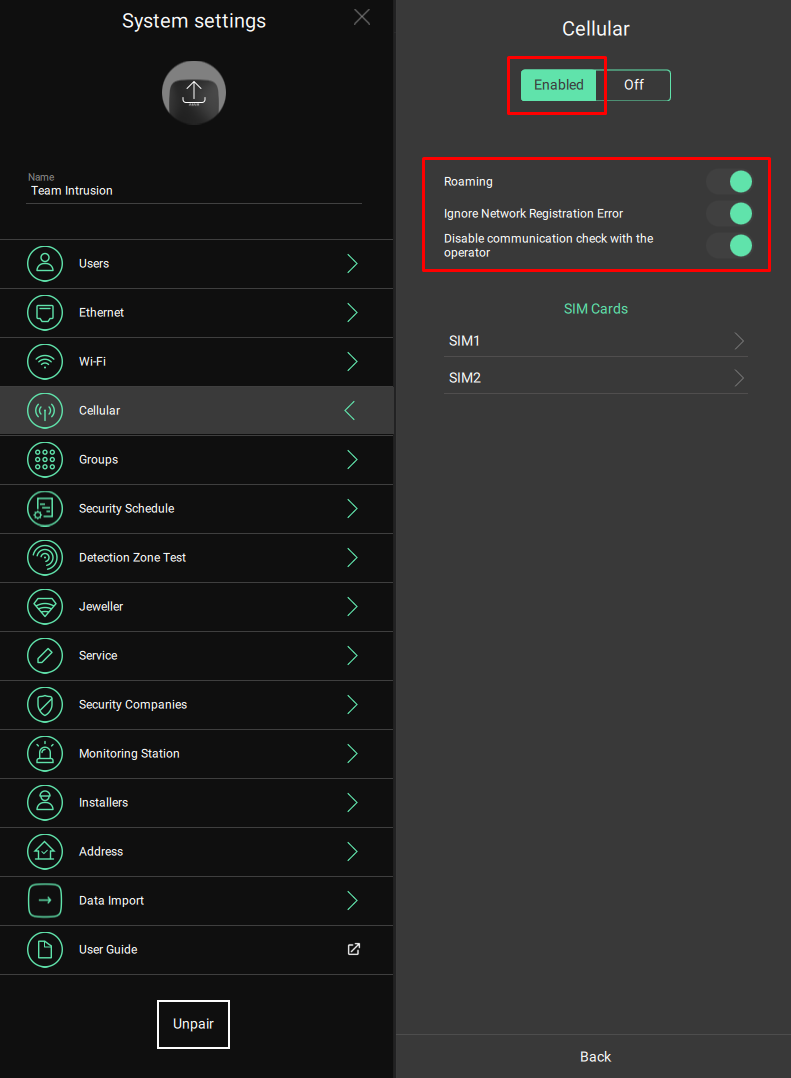The image size is (791, 1078).
Task: Click the Address house icon
Action: pyautogui.click(x=45, y=851)
